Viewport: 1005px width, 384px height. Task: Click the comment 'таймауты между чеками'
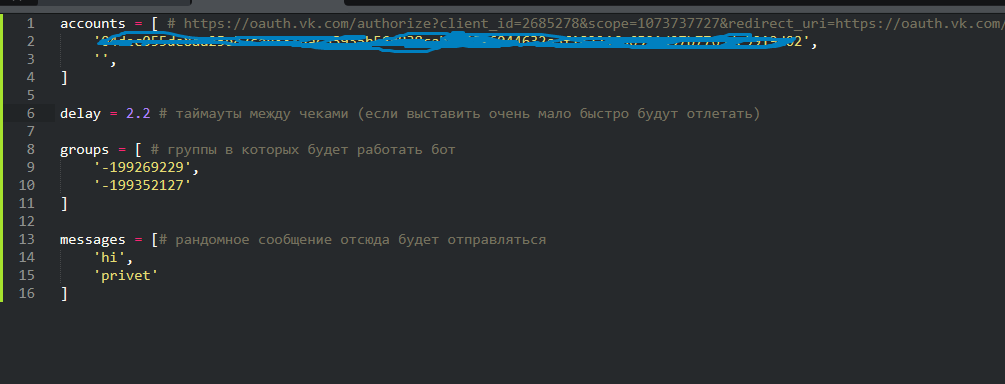(262, 114)
